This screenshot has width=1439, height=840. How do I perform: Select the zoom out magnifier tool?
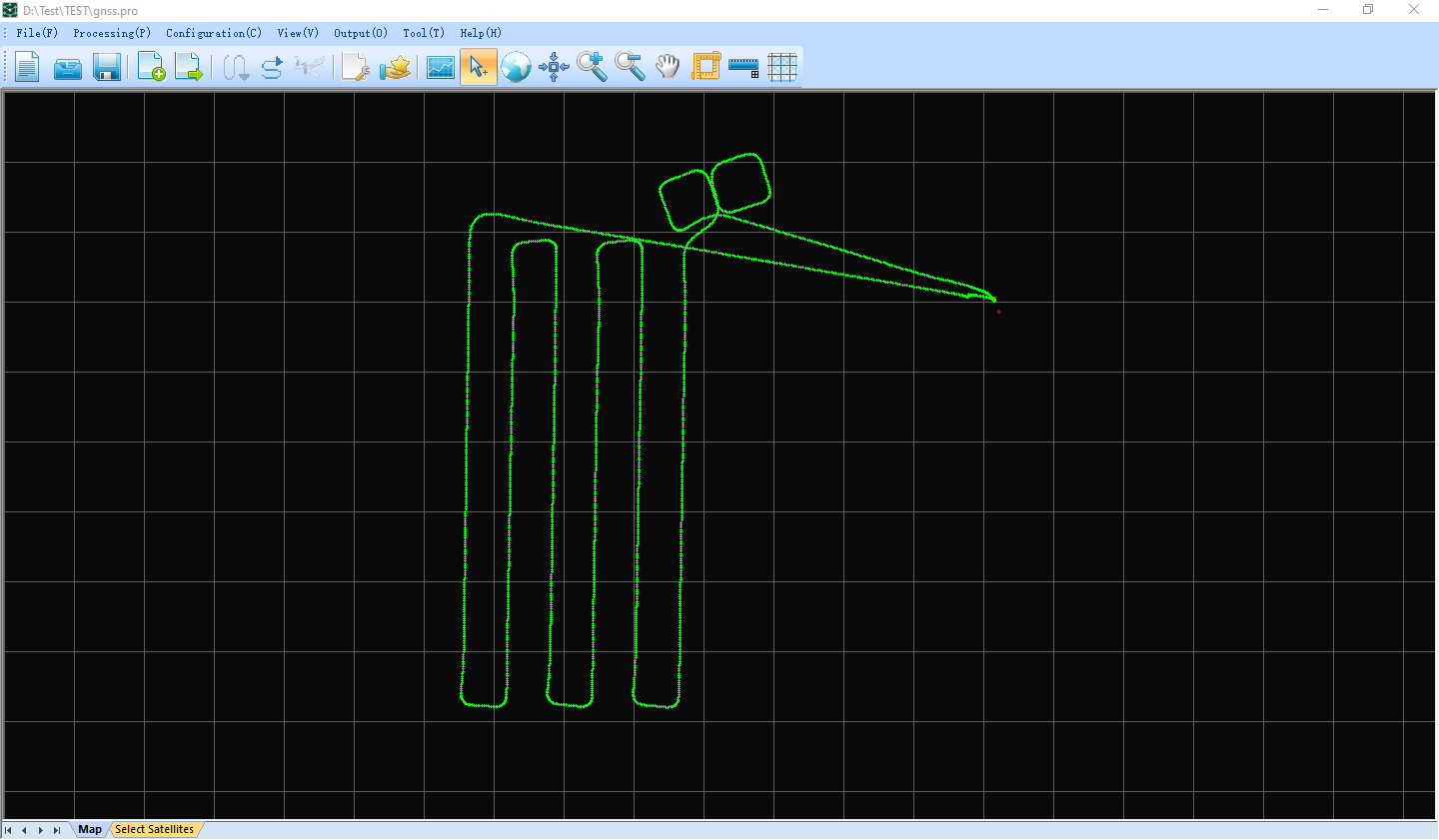pos(630,67)
